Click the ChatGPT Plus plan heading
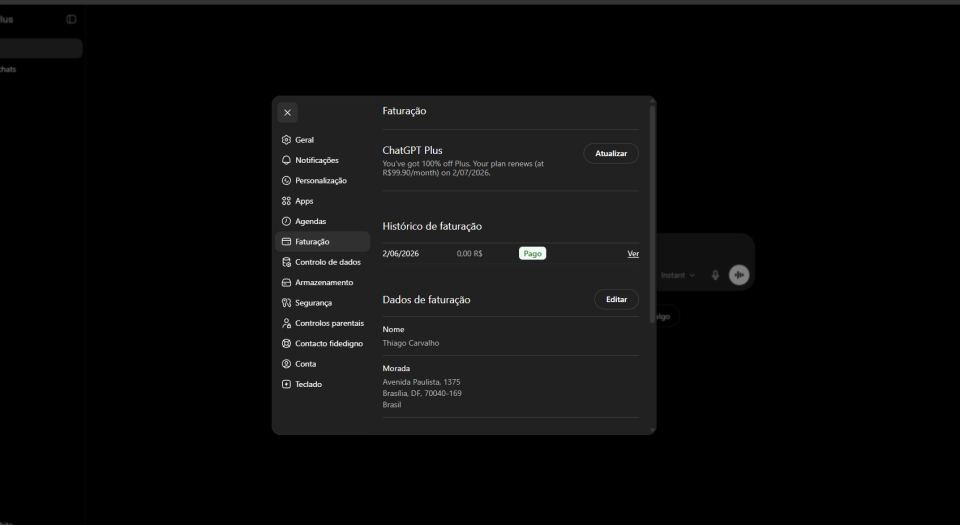The image size is (960, 525). (412, 151)
